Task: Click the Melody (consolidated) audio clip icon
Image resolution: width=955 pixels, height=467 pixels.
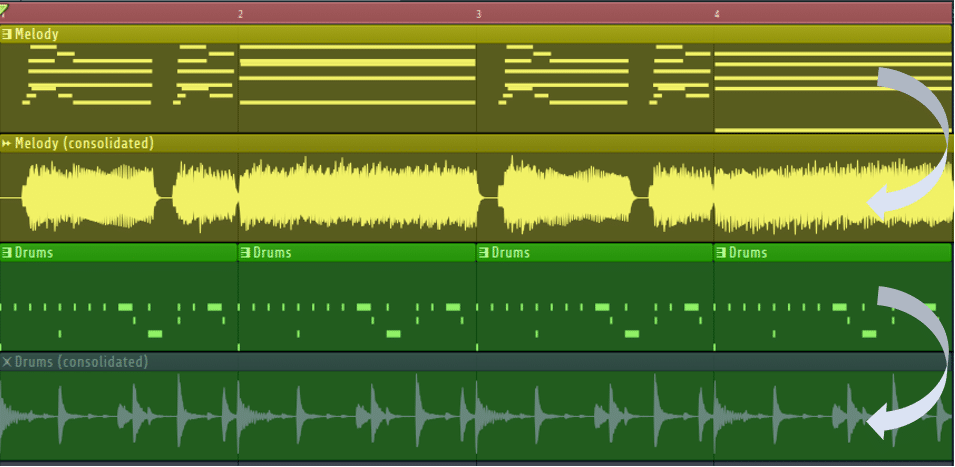Action: tap(7, 144)
